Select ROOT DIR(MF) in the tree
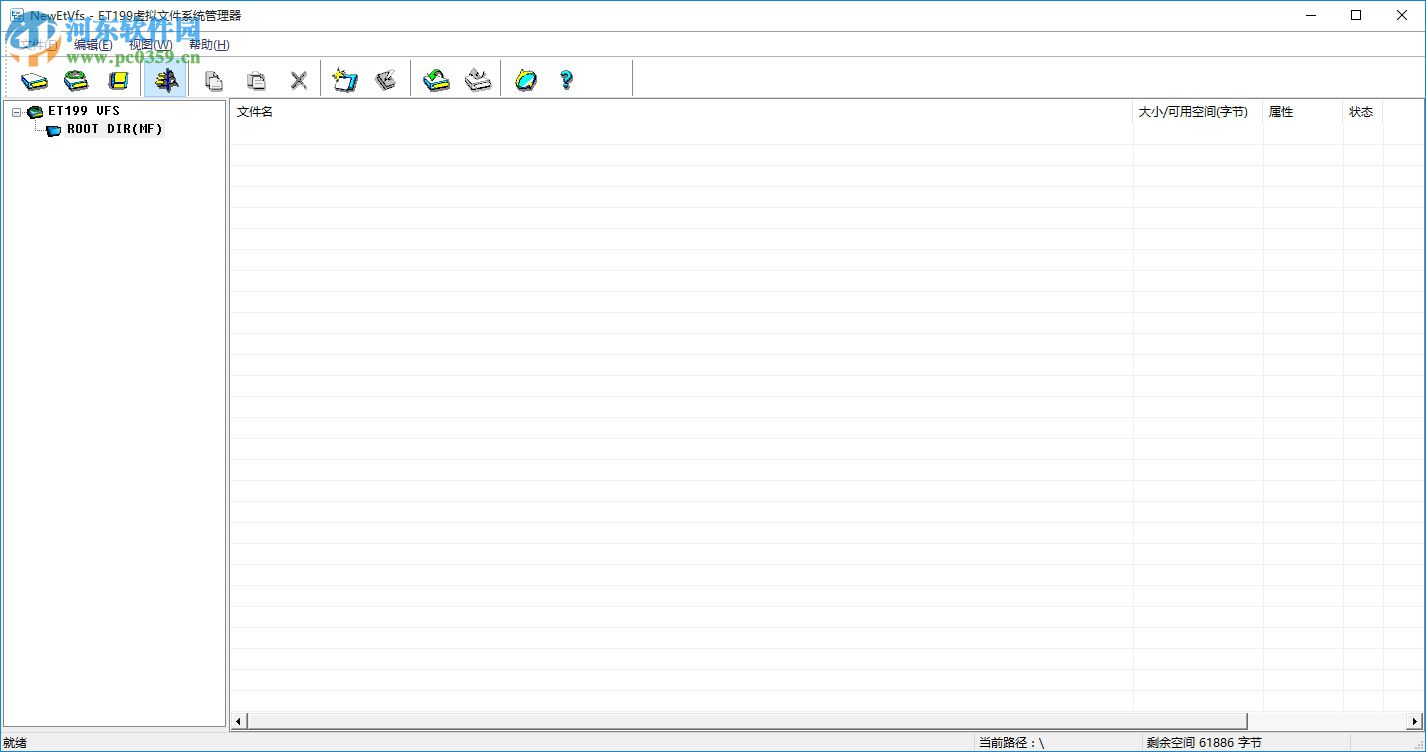Screen dimensions: 1426x752 [114, 129]
